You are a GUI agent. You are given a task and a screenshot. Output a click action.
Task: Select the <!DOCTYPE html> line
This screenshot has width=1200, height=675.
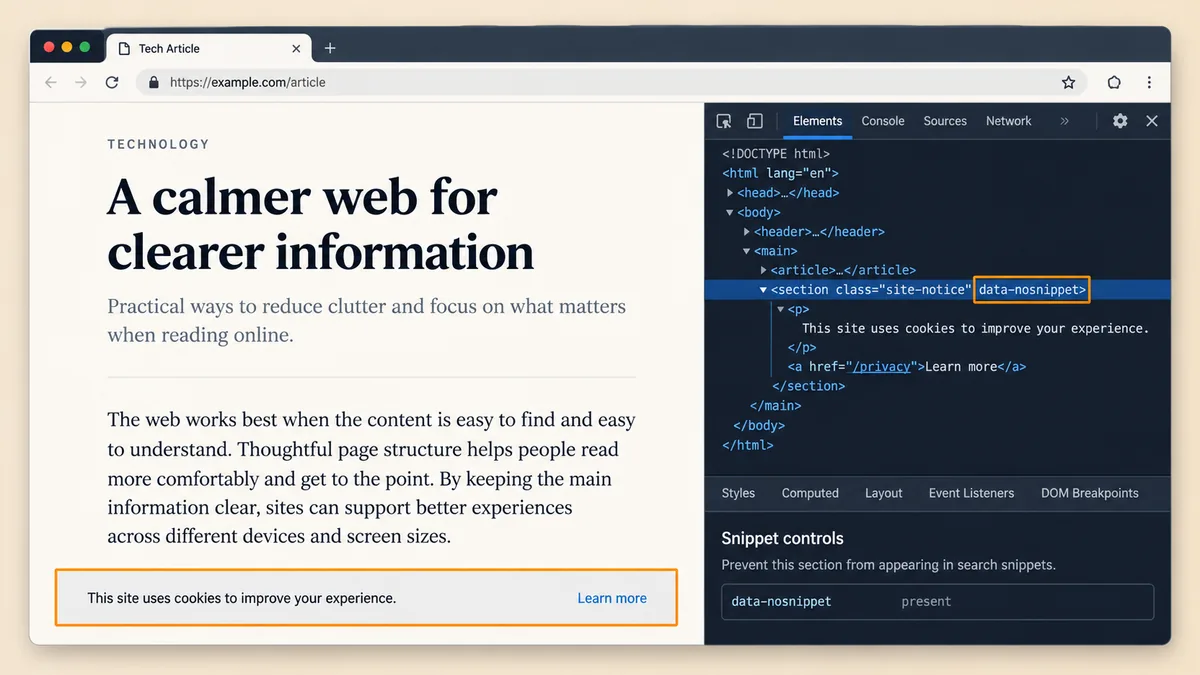pos(776,154)
